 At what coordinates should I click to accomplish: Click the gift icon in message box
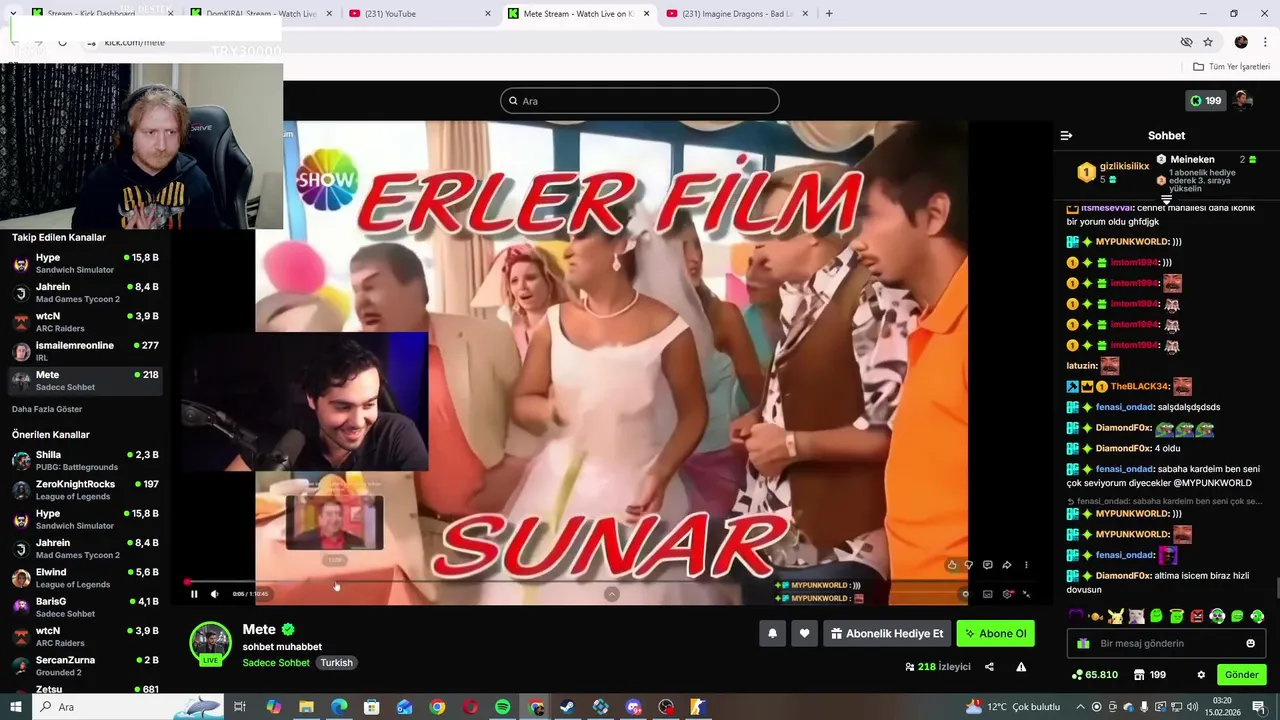(x=1083, y=643)
